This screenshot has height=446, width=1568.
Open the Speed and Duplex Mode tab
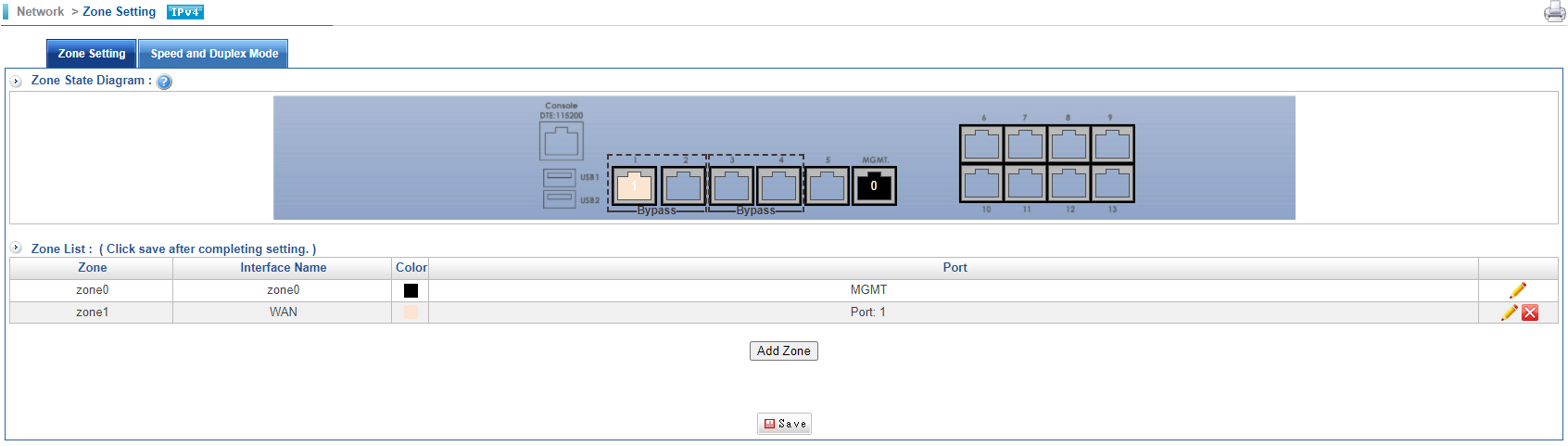214,54
